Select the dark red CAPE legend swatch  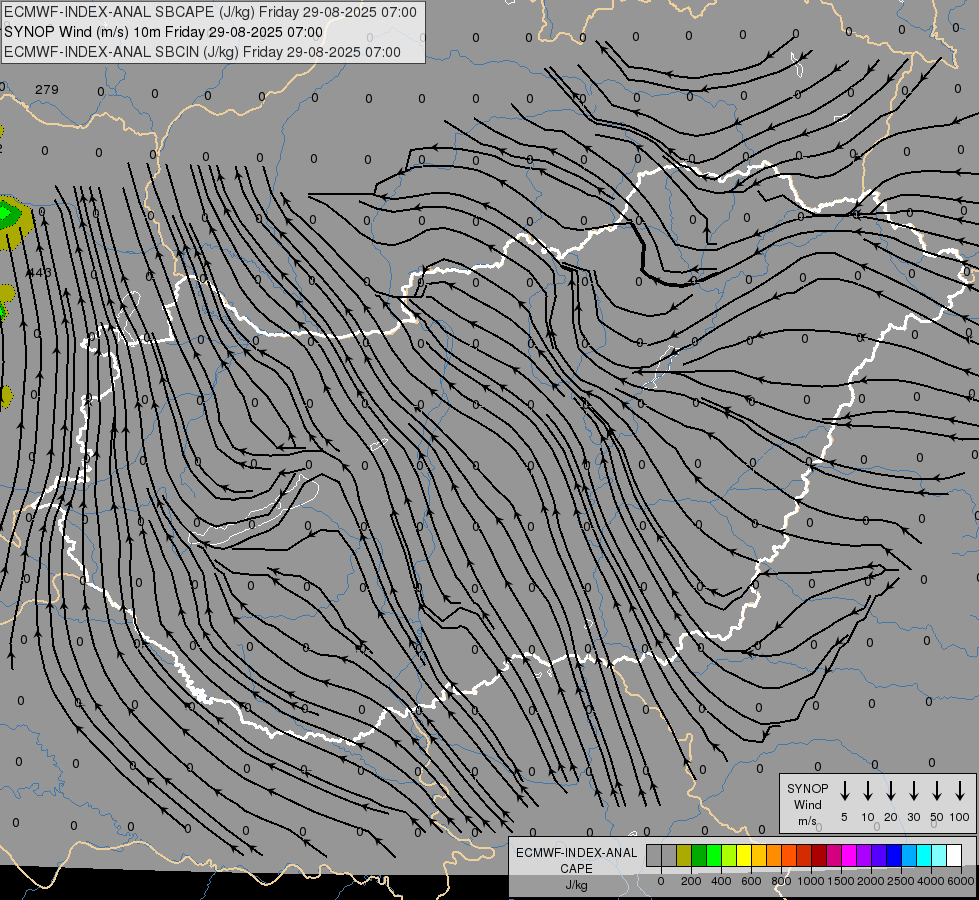[820, 855]
